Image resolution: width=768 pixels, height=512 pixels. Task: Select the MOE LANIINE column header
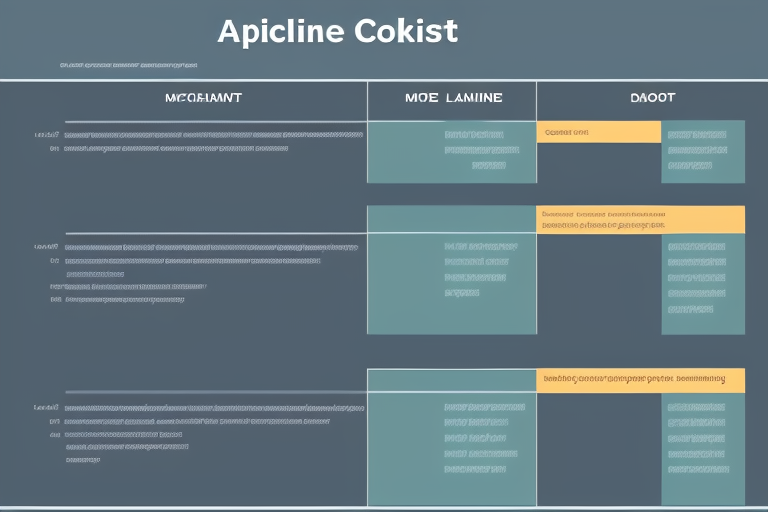coord(452,98)
